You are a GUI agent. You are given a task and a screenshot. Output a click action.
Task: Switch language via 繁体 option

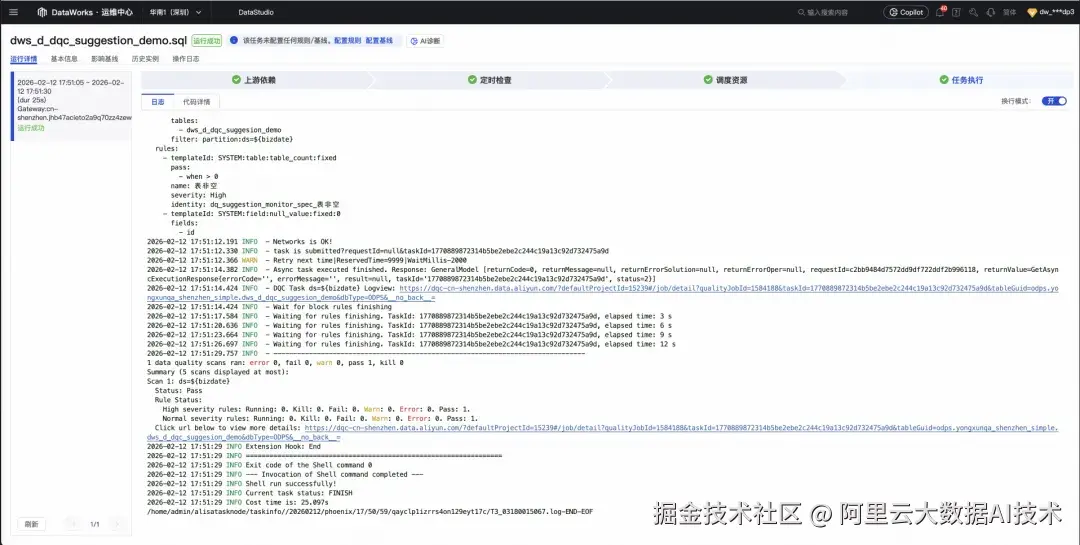click(x=1009, y=12)
